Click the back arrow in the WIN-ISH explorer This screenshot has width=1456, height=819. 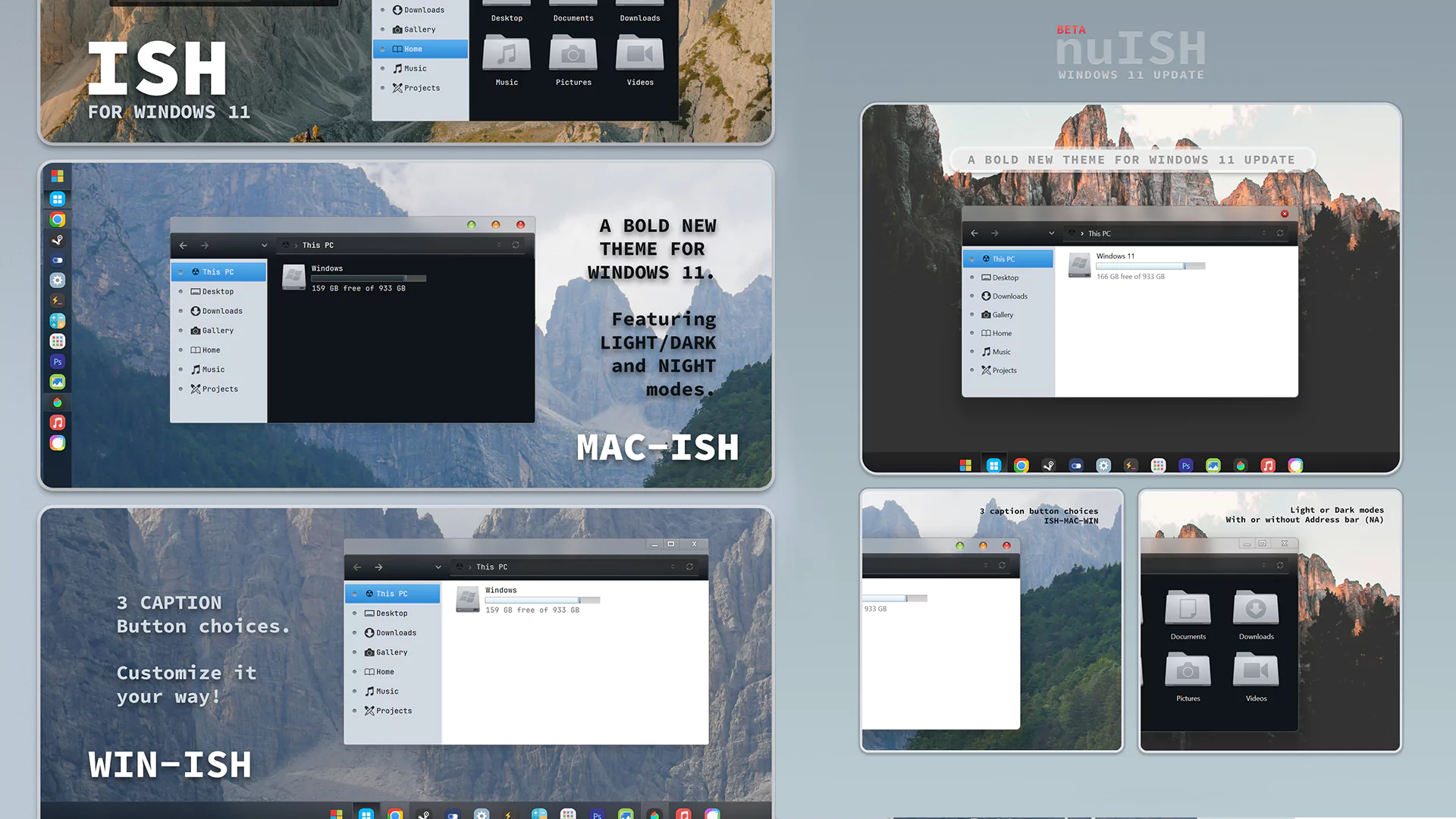click(356, 566)
